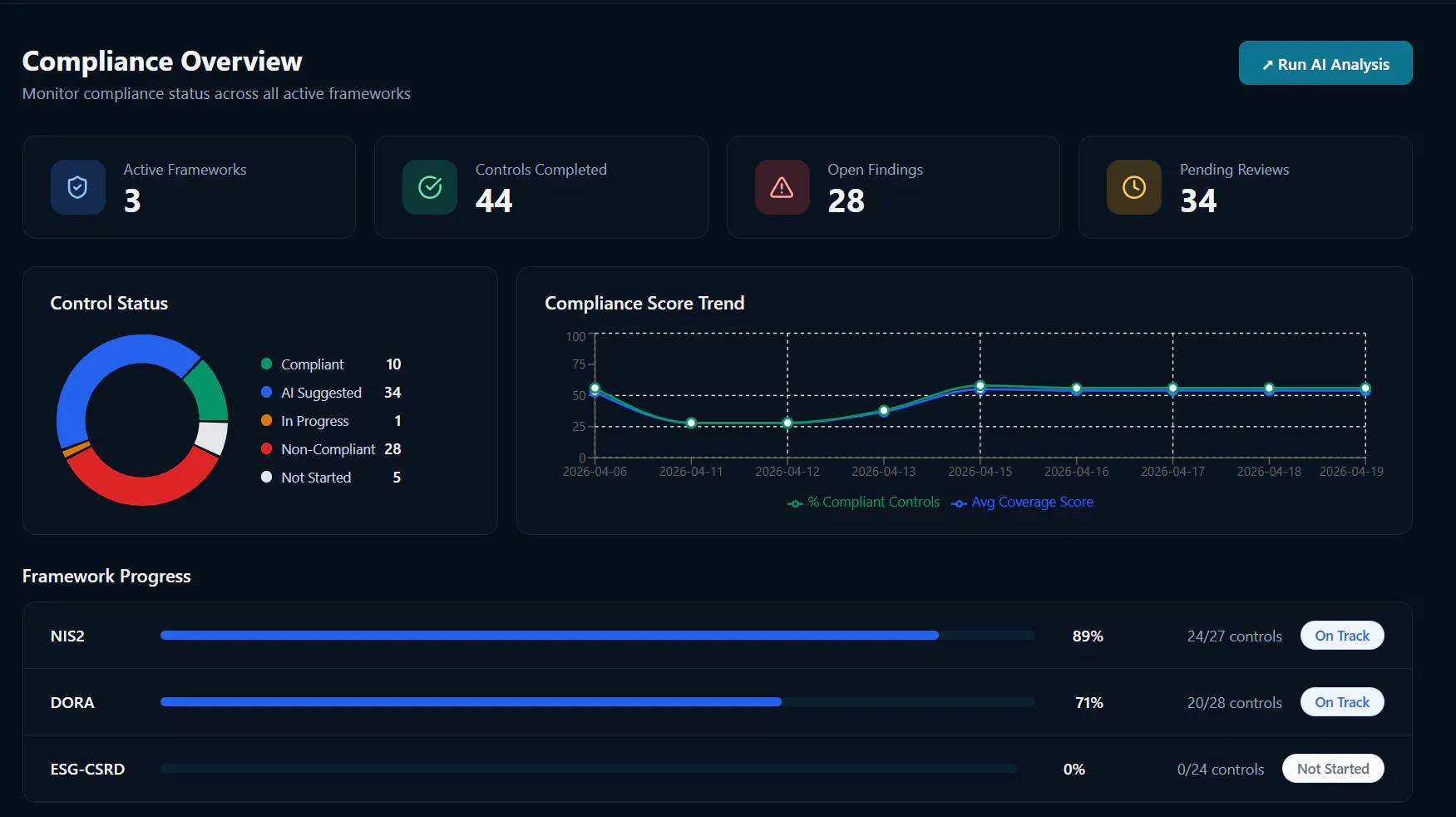Image resolution: width=1456 pixels, height=817 pixels.
Task: Click the Pending Reviews clock icon
Action: [1134, 187]
